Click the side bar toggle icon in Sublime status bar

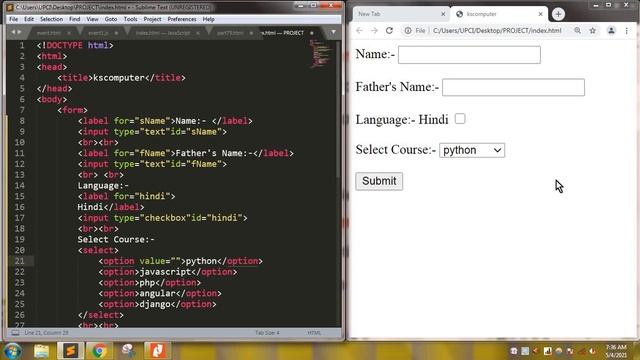(x=16, y=333)
